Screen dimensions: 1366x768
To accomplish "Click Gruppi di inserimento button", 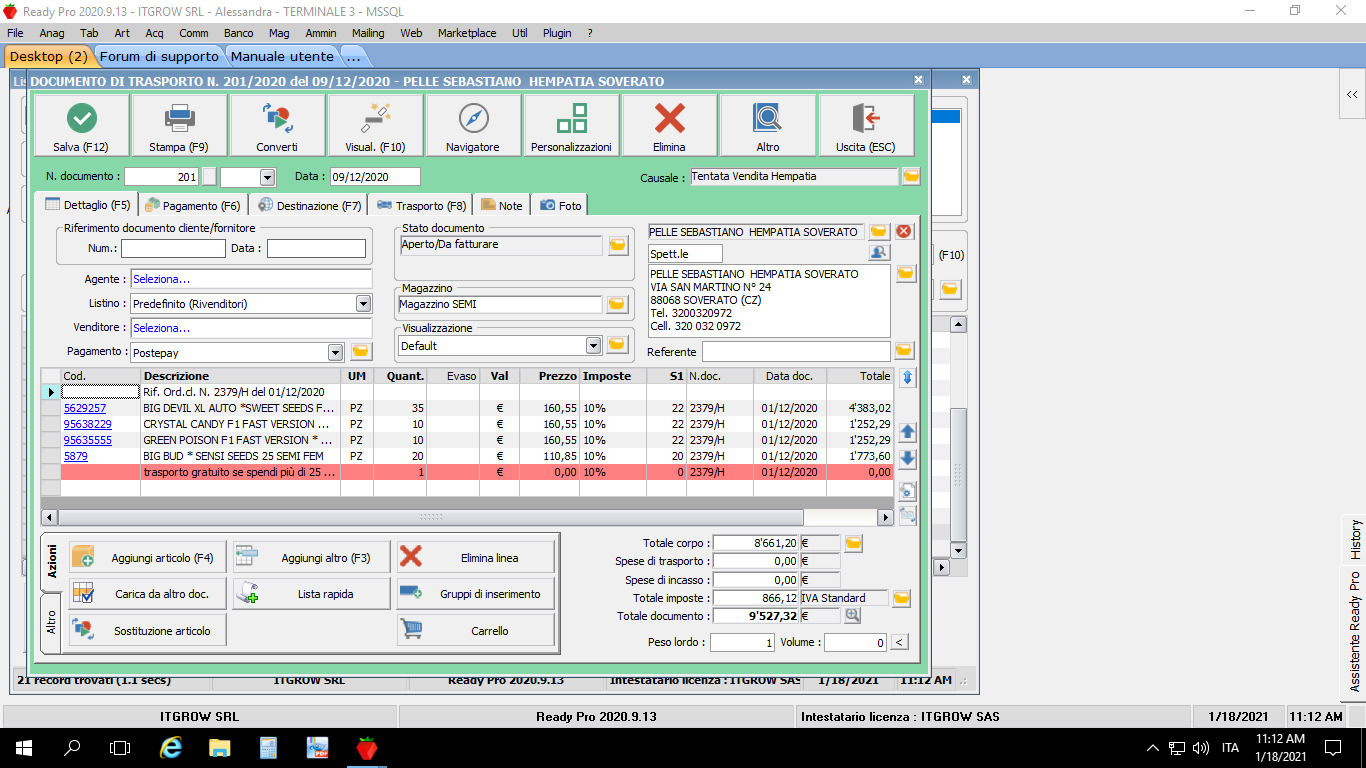I will pos(476,594).
